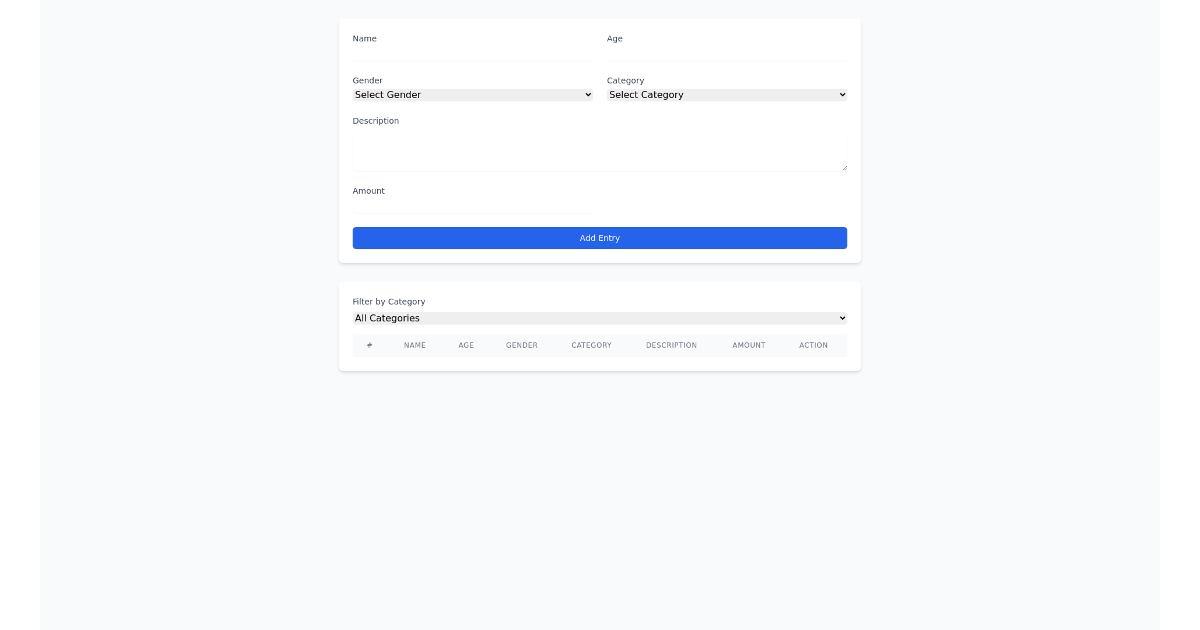Click the chevron on the All Categories filter
1200x630 pixels.
(843, 317)
